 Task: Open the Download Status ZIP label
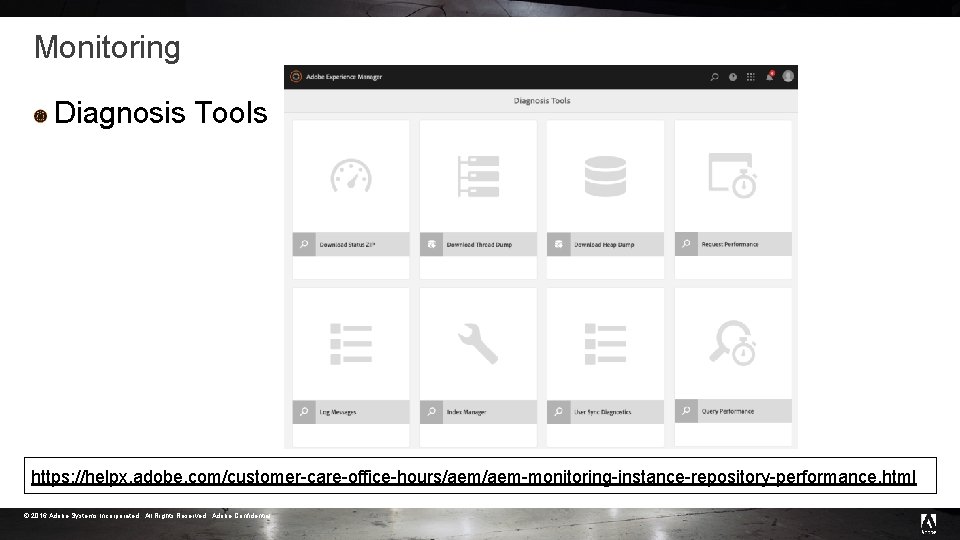(347, 244)
